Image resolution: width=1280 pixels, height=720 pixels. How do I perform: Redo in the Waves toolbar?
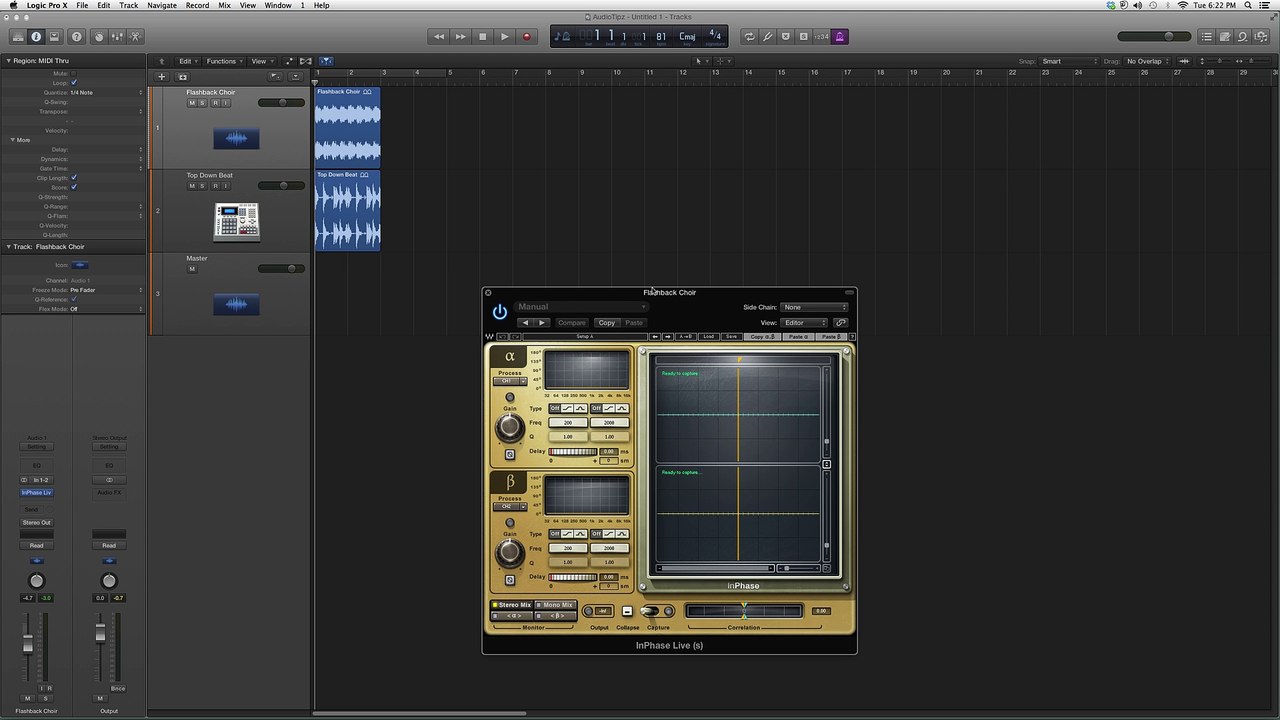click(513, 337)
